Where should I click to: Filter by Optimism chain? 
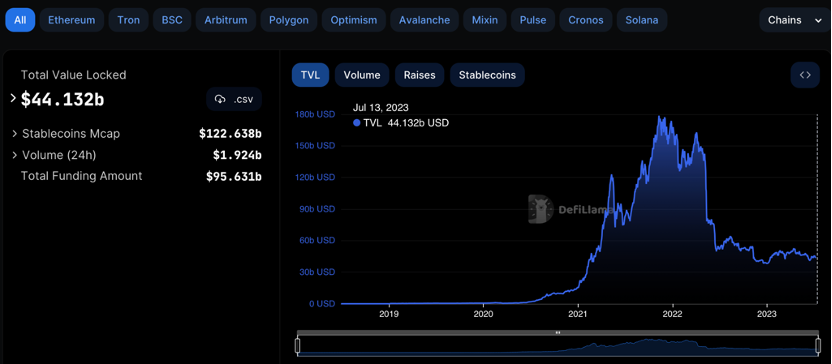point(353,20)
